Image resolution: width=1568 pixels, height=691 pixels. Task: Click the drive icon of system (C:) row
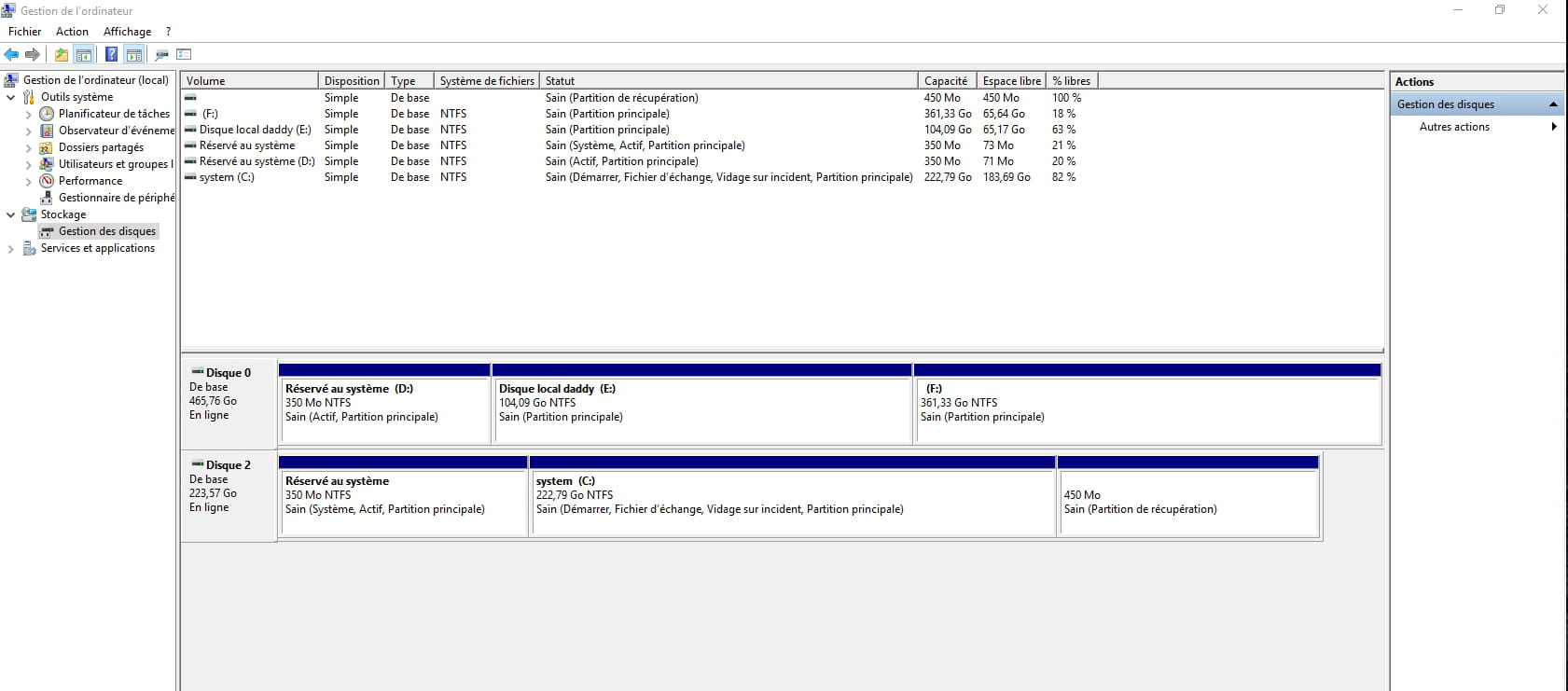coord(190,177)
